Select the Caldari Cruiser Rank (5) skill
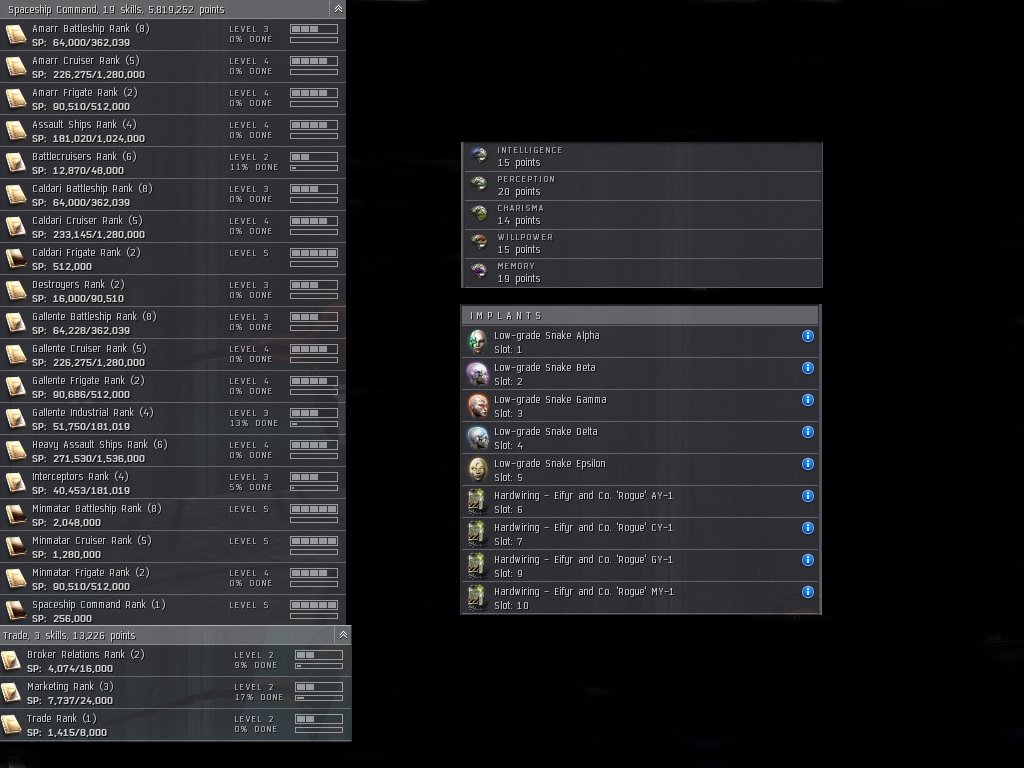 click(x=172, y=227)
